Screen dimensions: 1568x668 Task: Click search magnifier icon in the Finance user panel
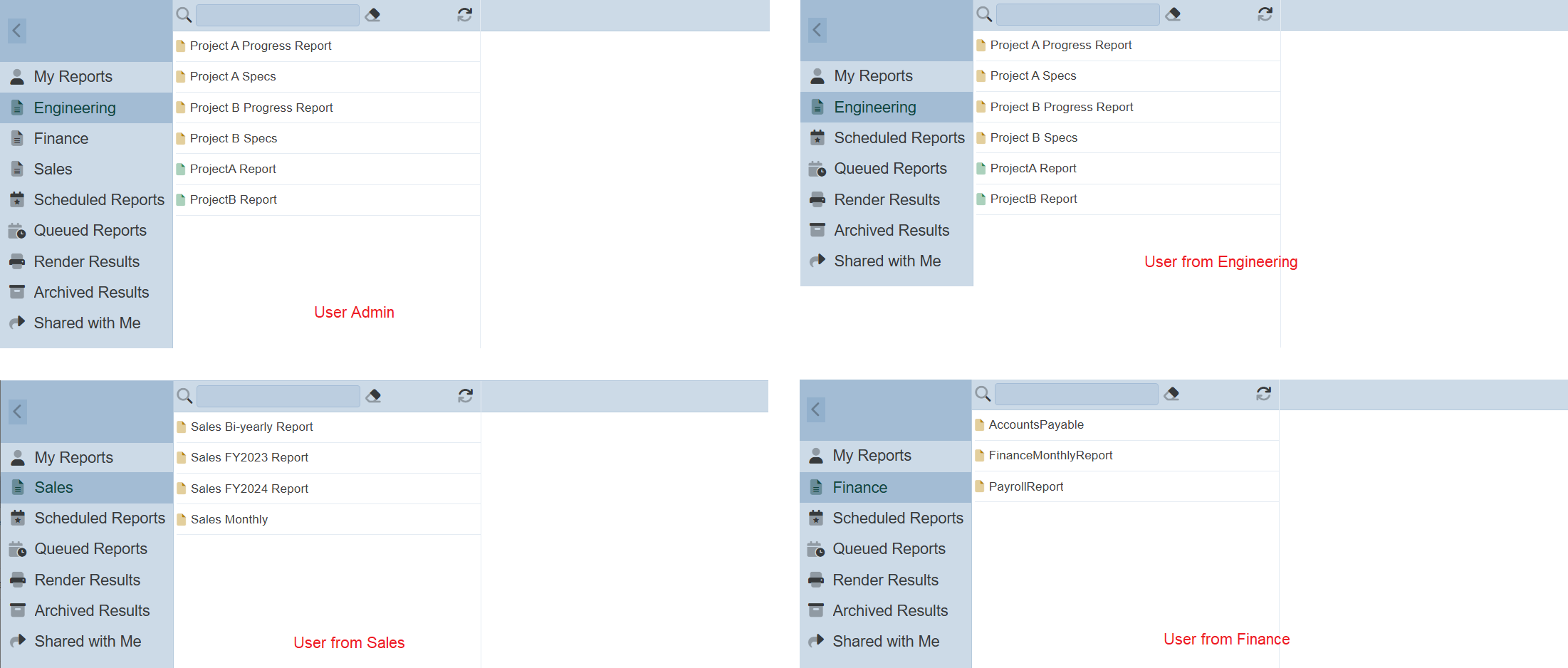[x=983, y=394]
